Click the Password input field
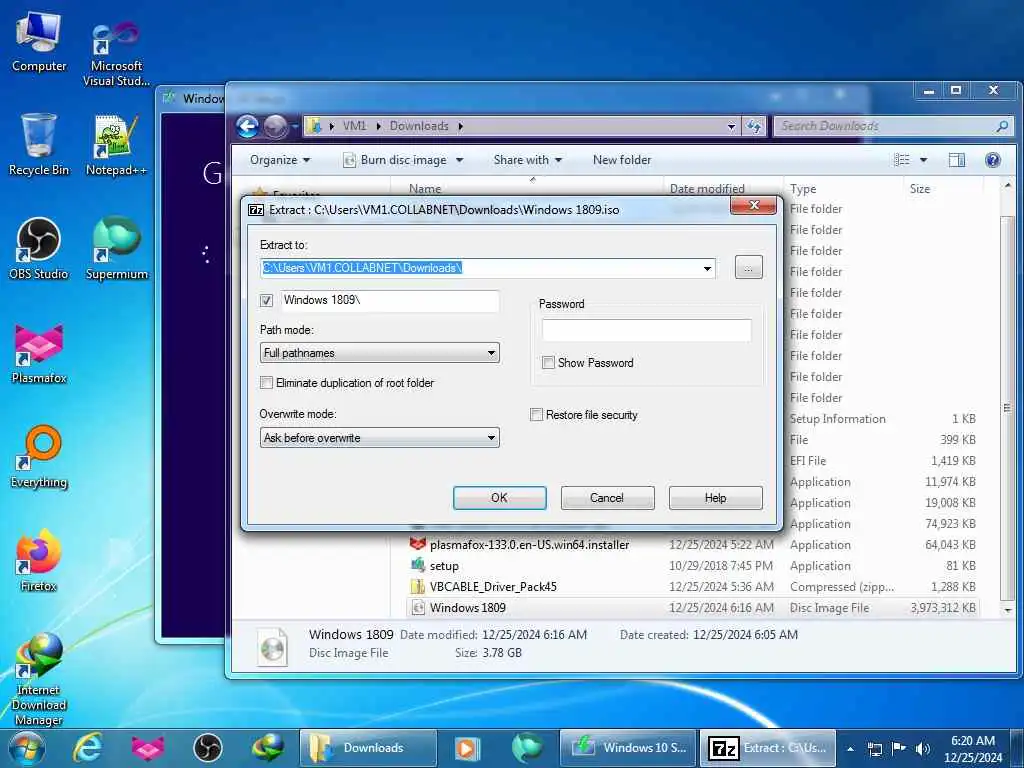 tap(647, 330)
